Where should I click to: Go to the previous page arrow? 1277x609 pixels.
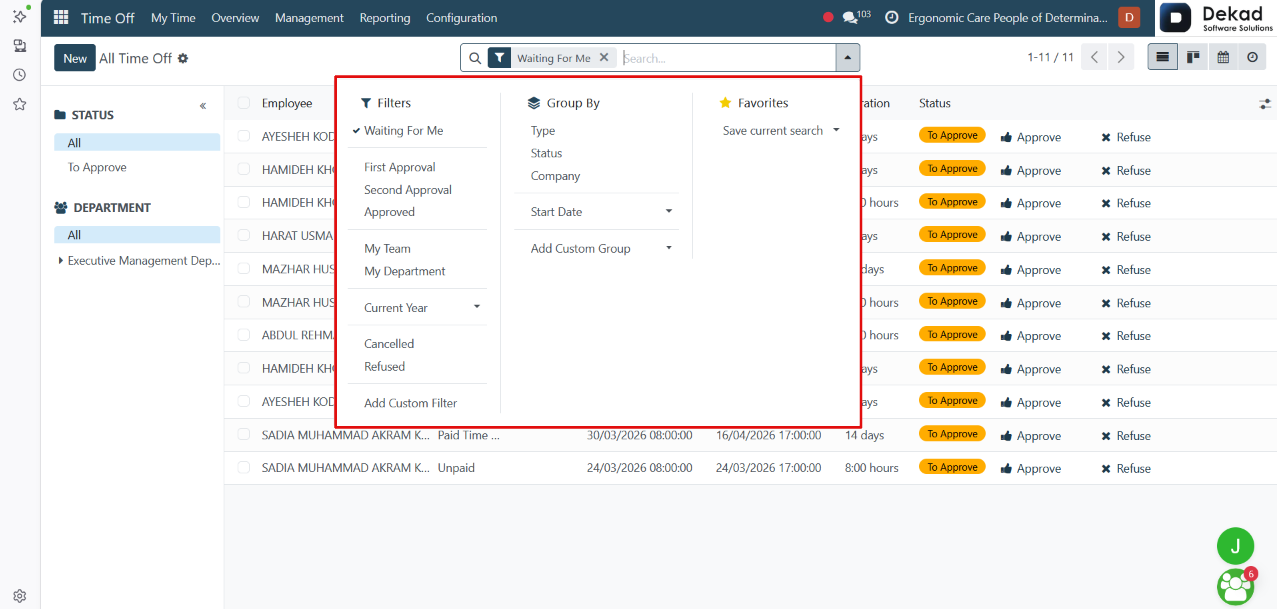[1095, 58]
